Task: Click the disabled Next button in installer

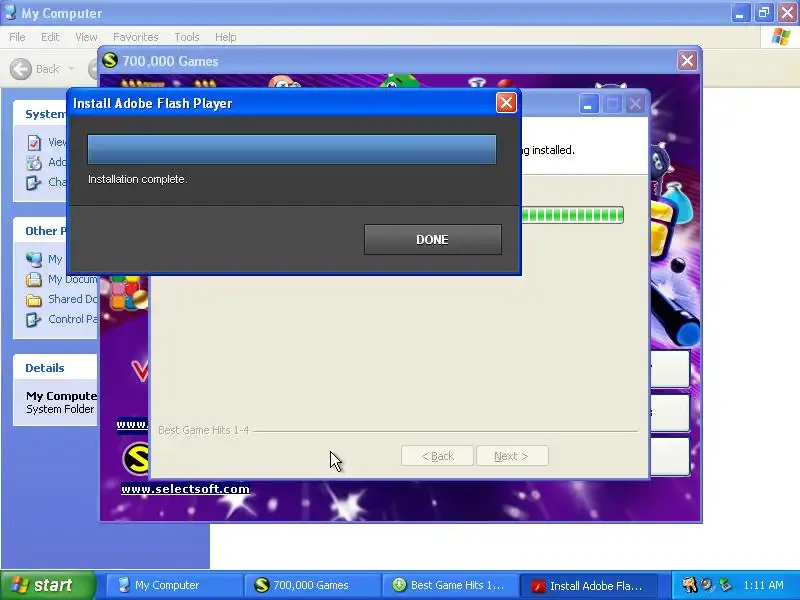Action: 512,456
